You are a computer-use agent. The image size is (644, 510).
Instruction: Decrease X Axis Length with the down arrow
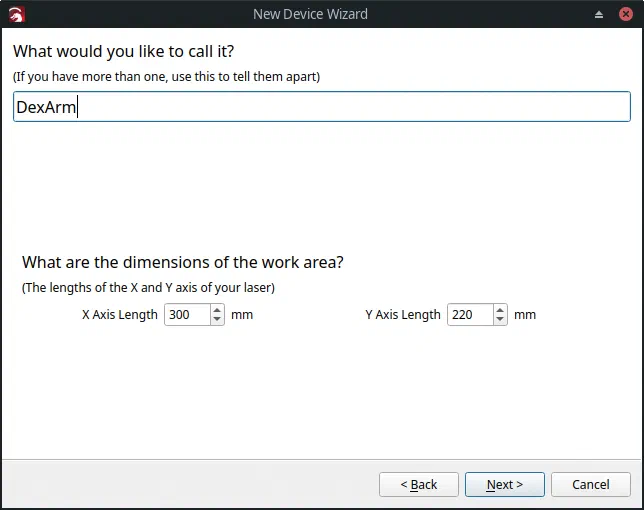[217, 319]
